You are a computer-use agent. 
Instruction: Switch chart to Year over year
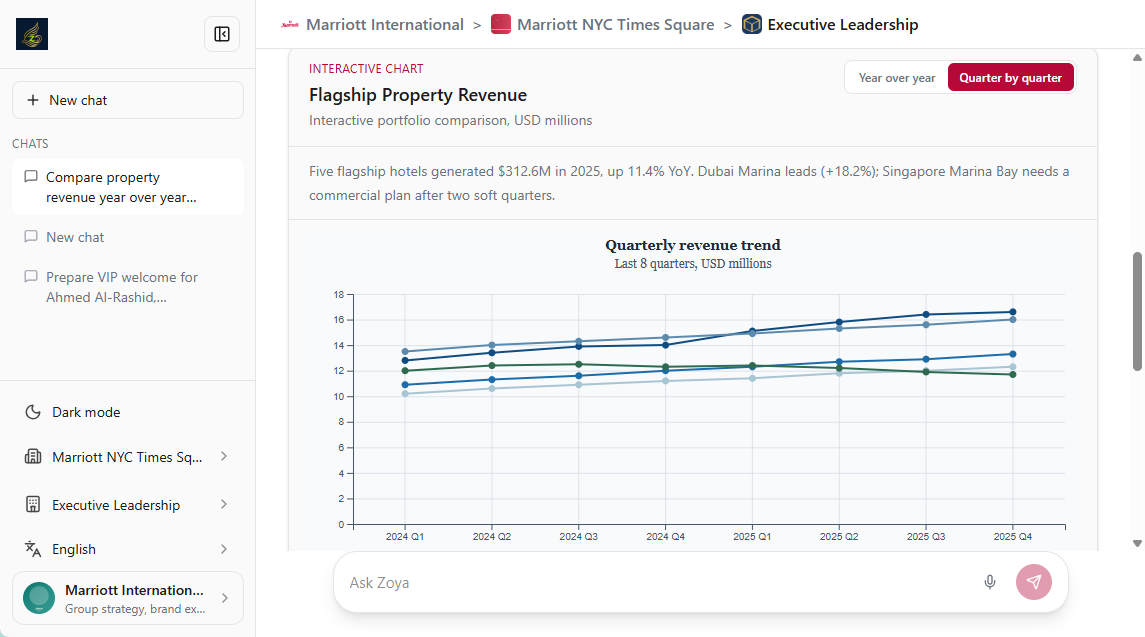pyautogui.click(x=897, y=77)
